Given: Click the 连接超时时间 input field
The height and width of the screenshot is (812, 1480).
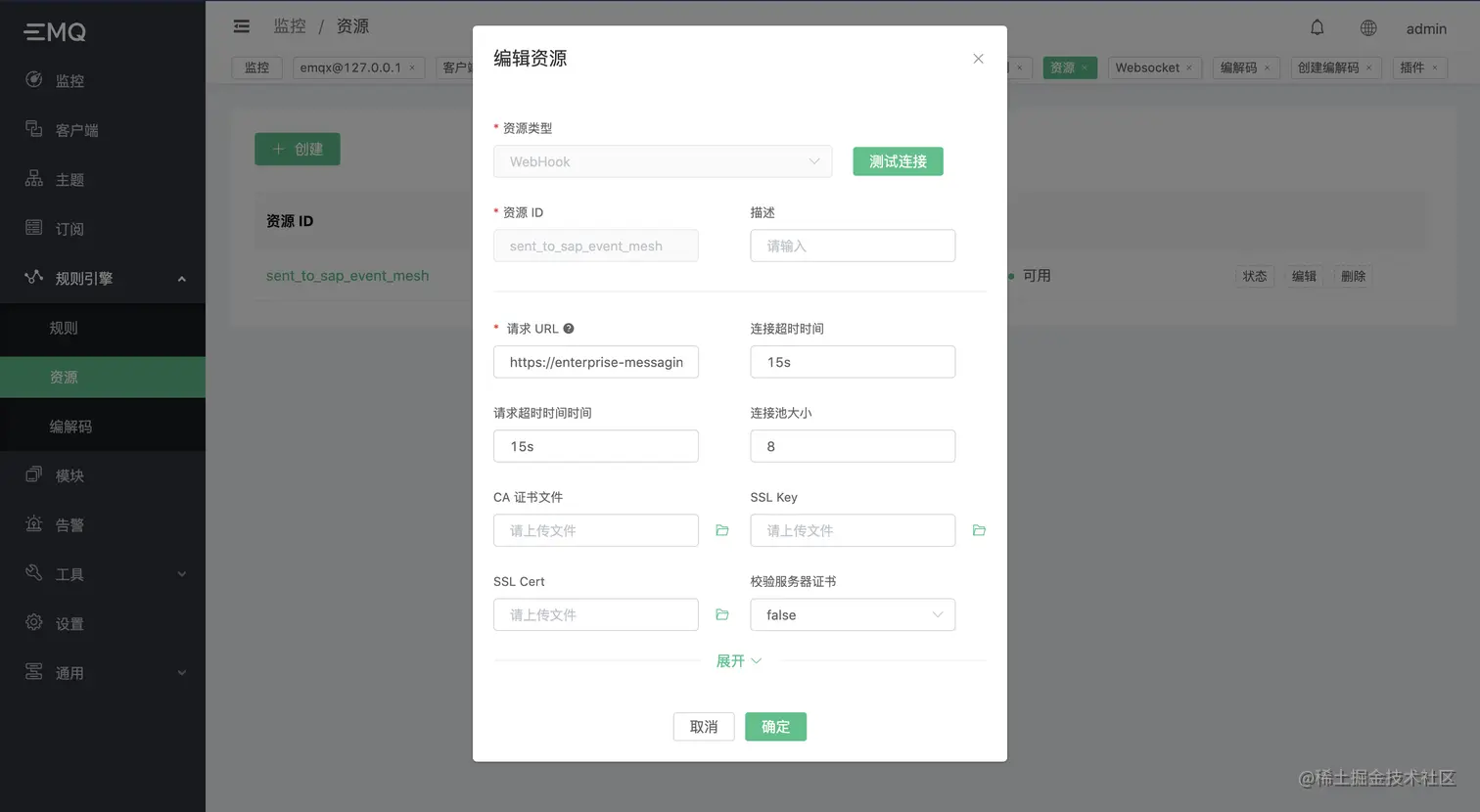Looking at the screenshot, I should point(853,362).
